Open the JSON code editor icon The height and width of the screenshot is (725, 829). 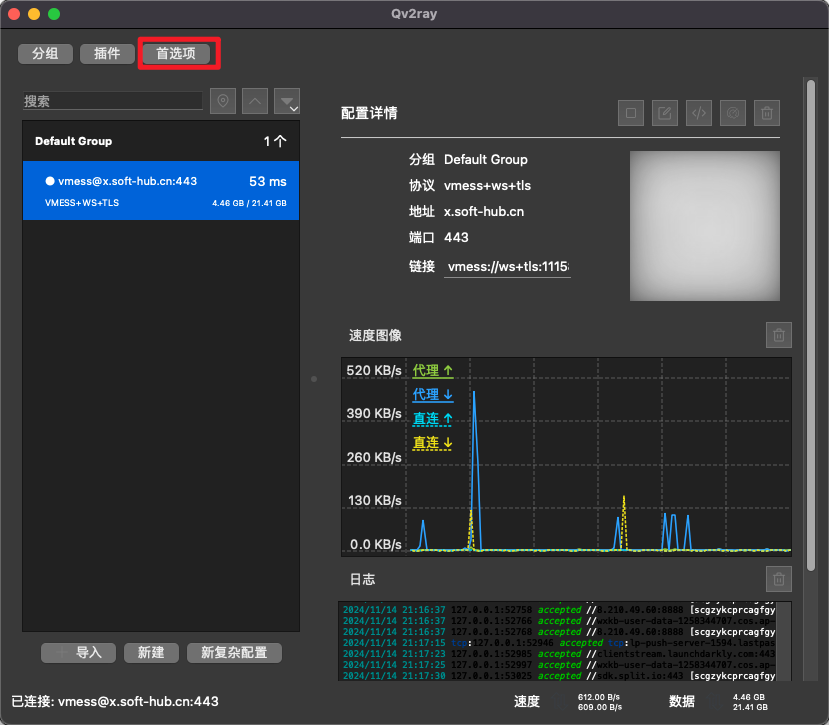[698, 113]
